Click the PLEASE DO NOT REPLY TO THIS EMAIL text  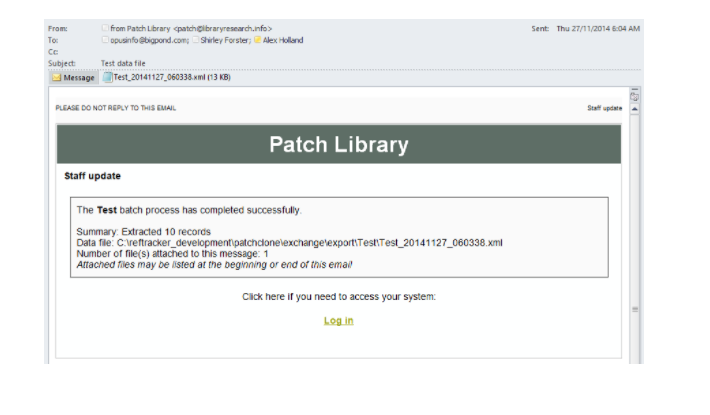coord(115,108)
